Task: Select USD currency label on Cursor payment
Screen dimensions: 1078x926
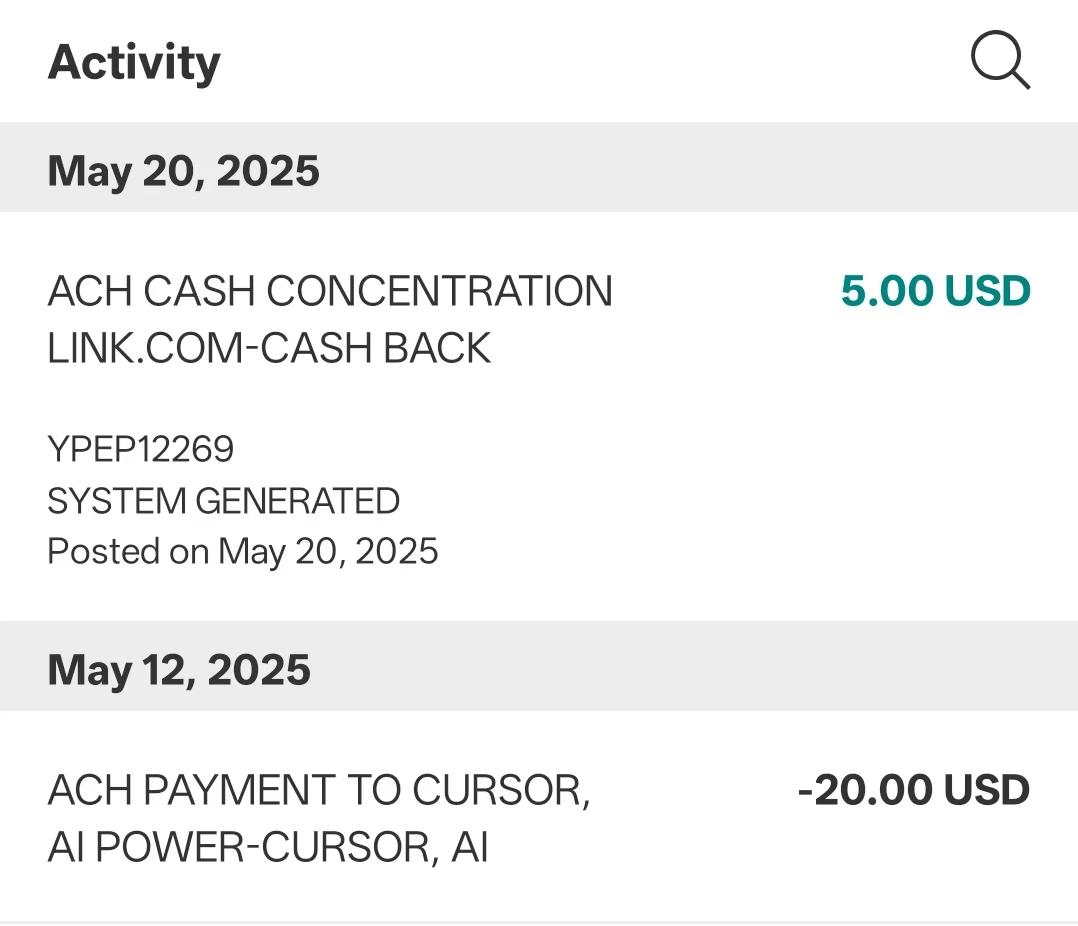Action: (x=987, y=790)
